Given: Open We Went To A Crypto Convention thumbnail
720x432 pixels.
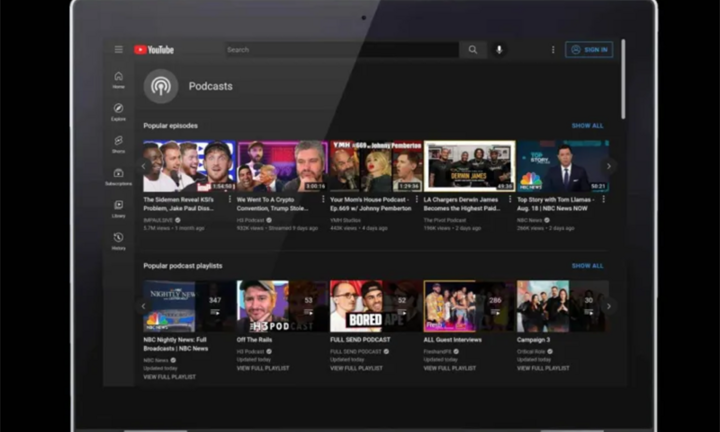Looking at the screenshot, I should click(x=282, y=166).
